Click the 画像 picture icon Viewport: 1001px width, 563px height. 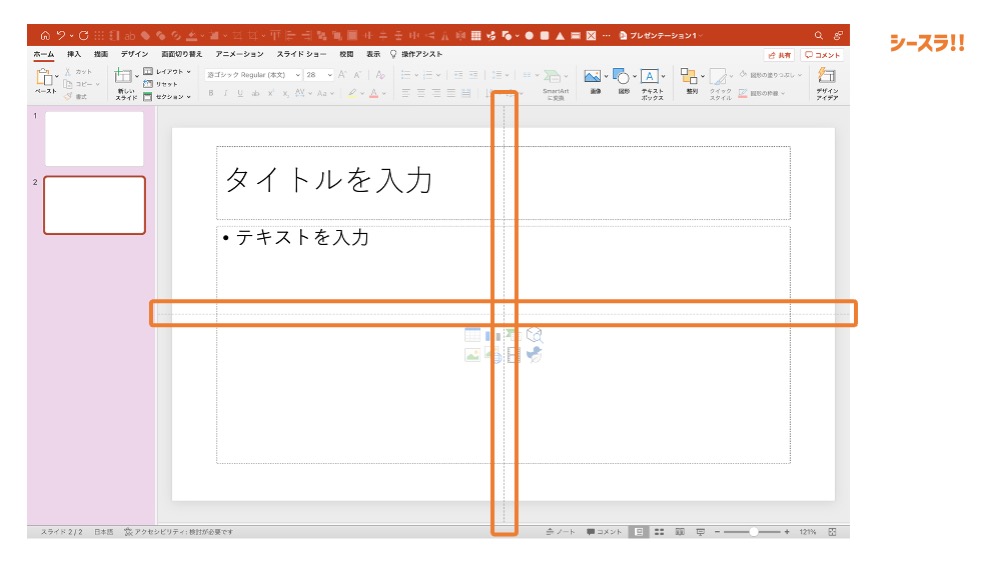[594, 78]
